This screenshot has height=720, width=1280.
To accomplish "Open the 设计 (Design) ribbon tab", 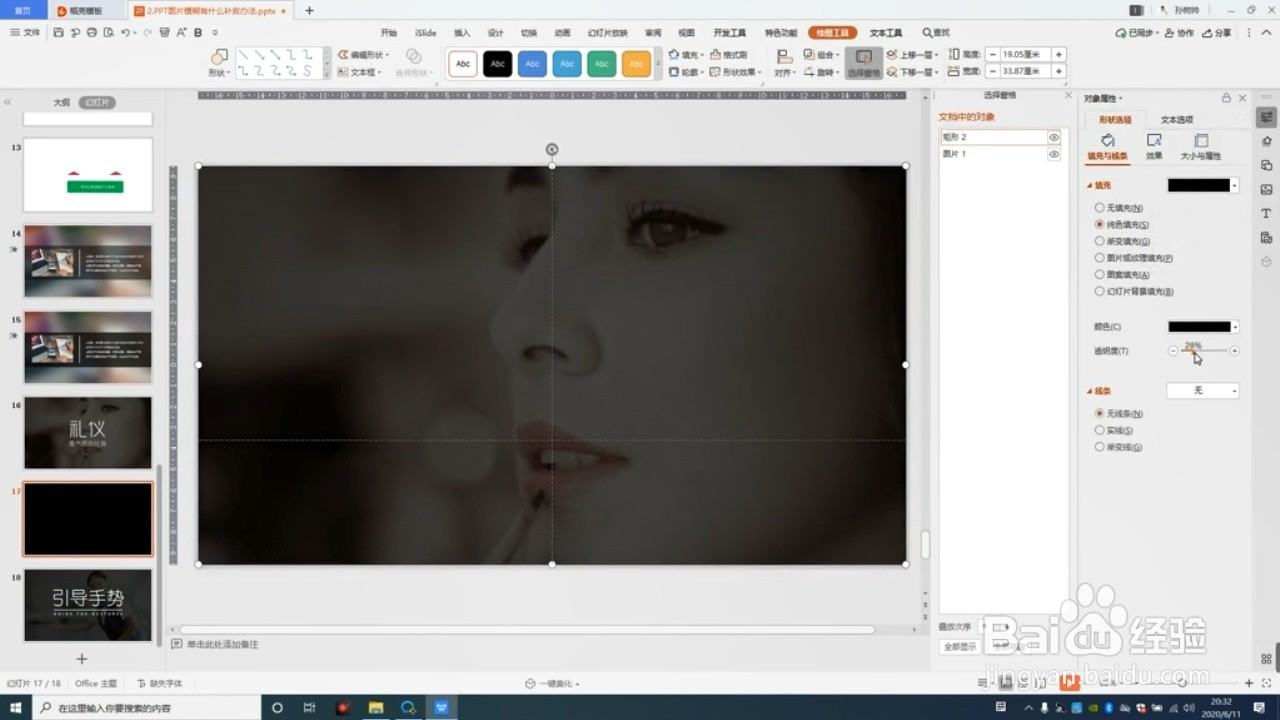I will pyautogui.click(x=495, y=33).
